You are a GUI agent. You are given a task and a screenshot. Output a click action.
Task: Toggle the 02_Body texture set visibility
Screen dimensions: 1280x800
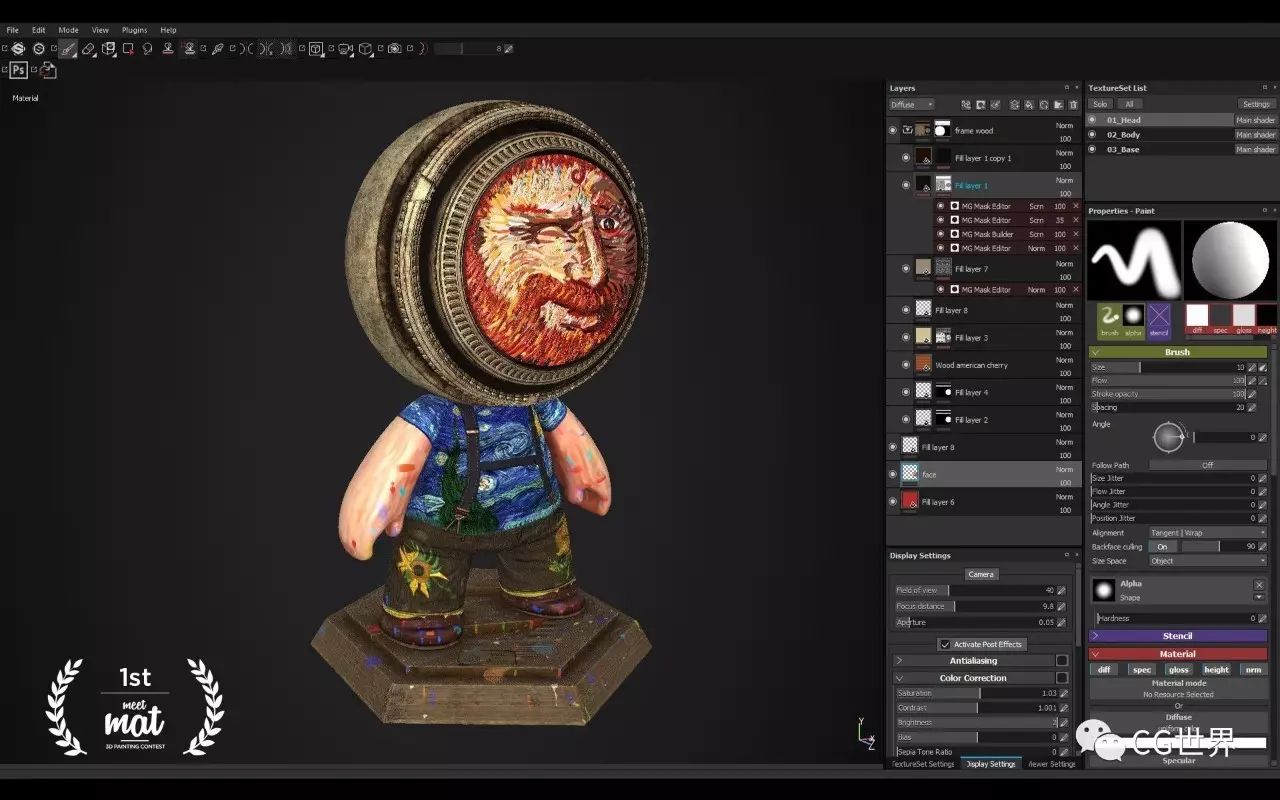coord(1092,134)
